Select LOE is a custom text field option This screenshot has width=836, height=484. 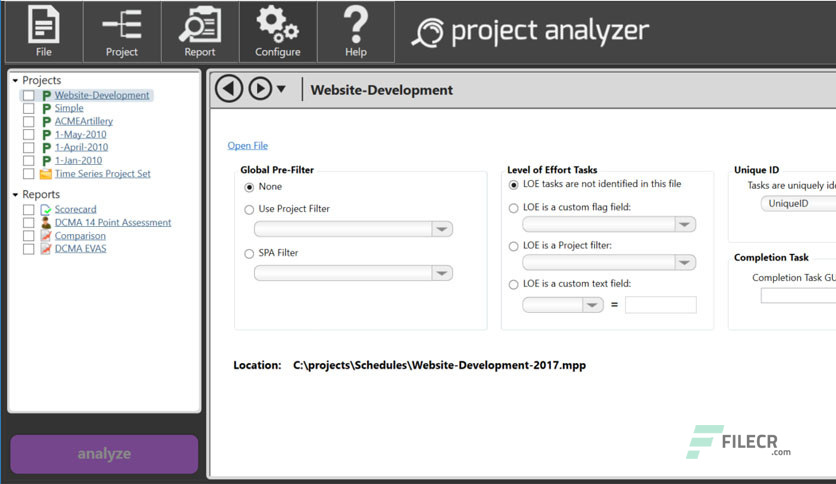(513, 285)
